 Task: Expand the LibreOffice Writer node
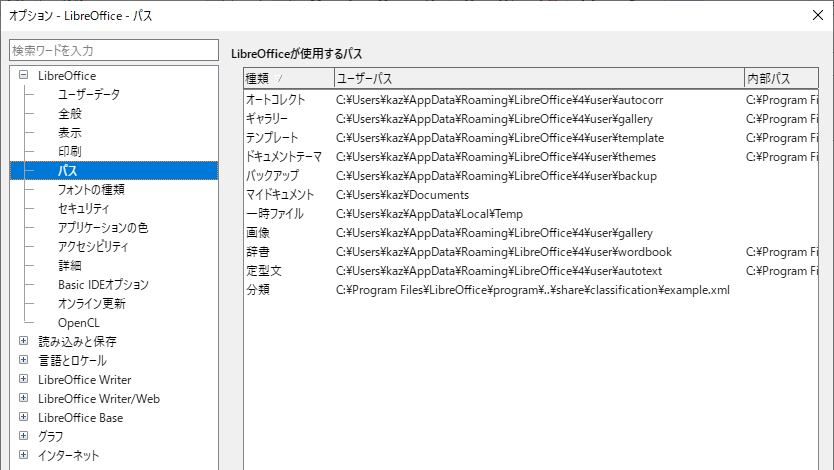23,380
